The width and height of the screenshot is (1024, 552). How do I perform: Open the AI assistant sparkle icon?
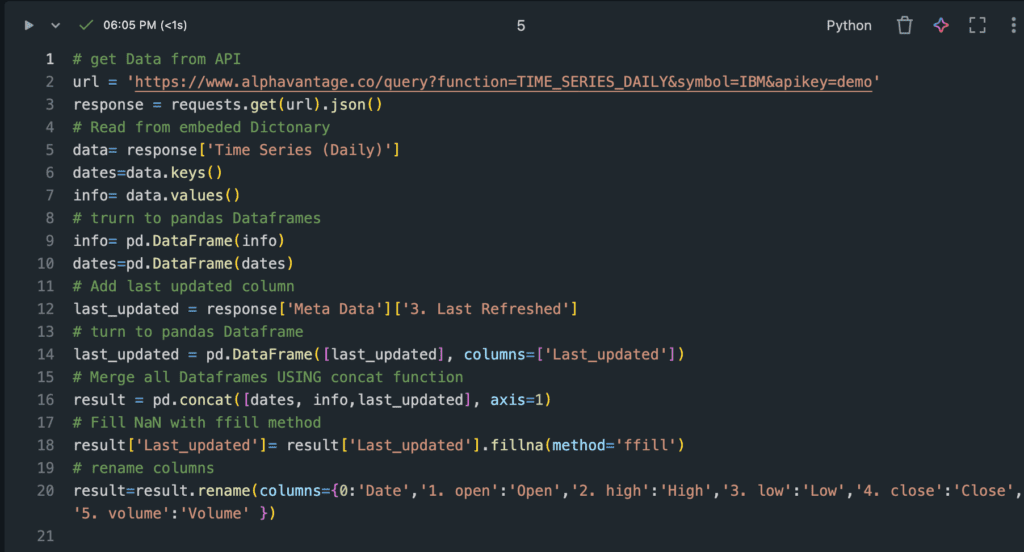tap(941, 26)
